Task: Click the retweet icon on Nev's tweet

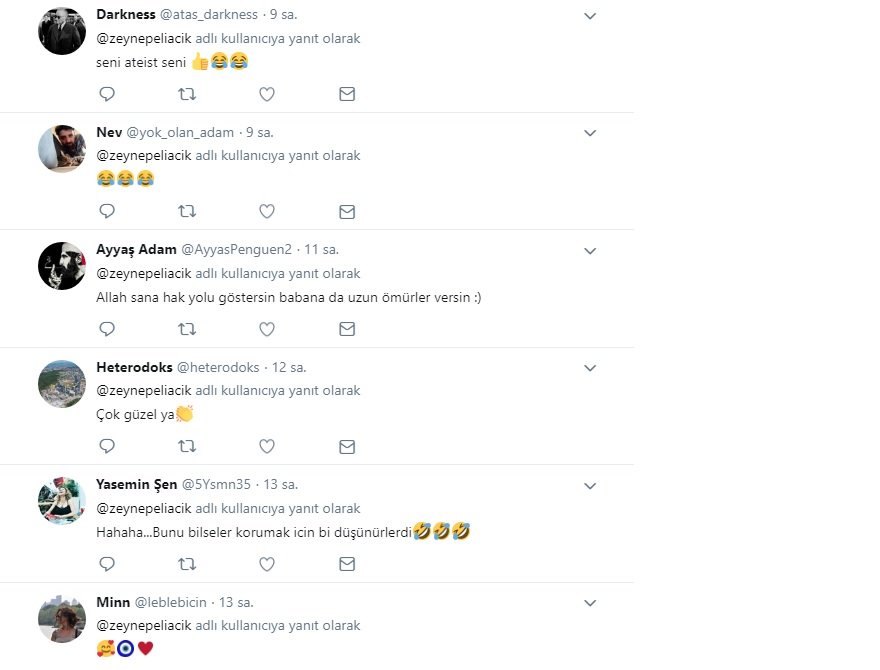Action: (x=187, y=211)
